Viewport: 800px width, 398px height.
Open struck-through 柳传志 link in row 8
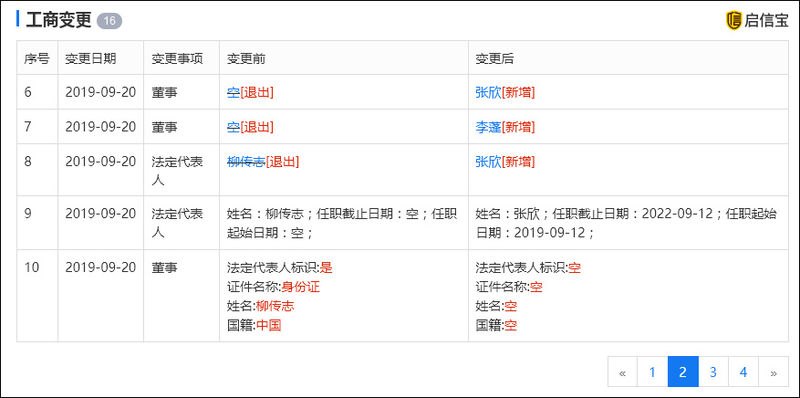246,162
